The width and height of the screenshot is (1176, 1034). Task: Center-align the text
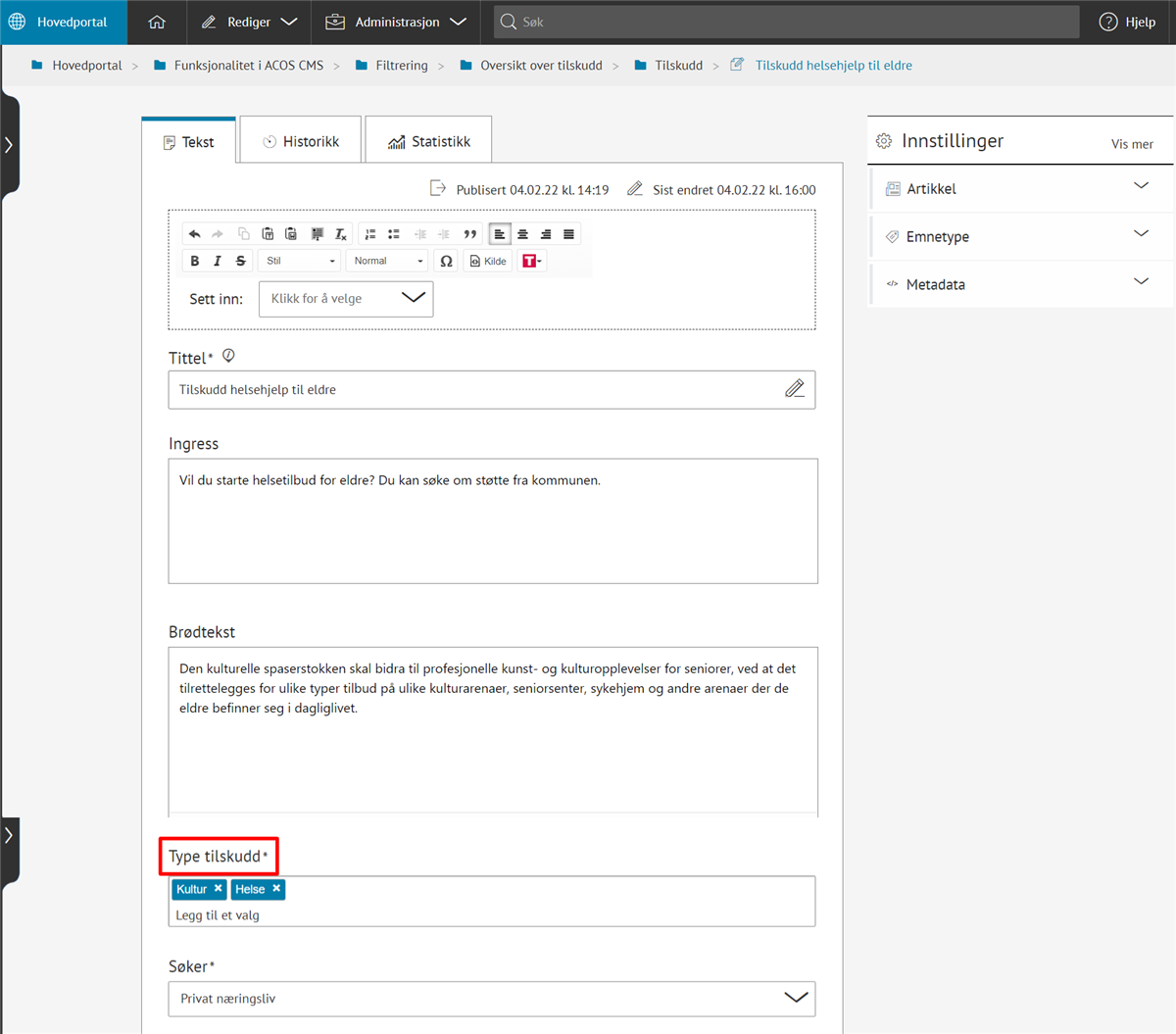pos(523,234)
